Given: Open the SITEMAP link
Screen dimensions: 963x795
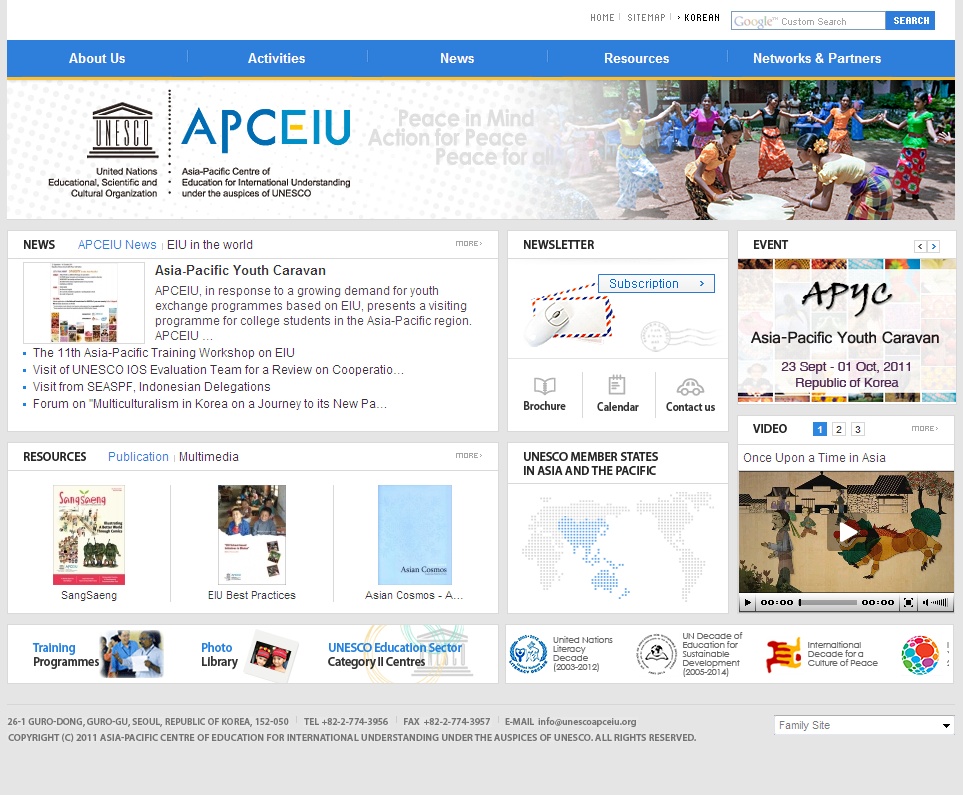Looking at the screenshot, I should pos(646,18).
